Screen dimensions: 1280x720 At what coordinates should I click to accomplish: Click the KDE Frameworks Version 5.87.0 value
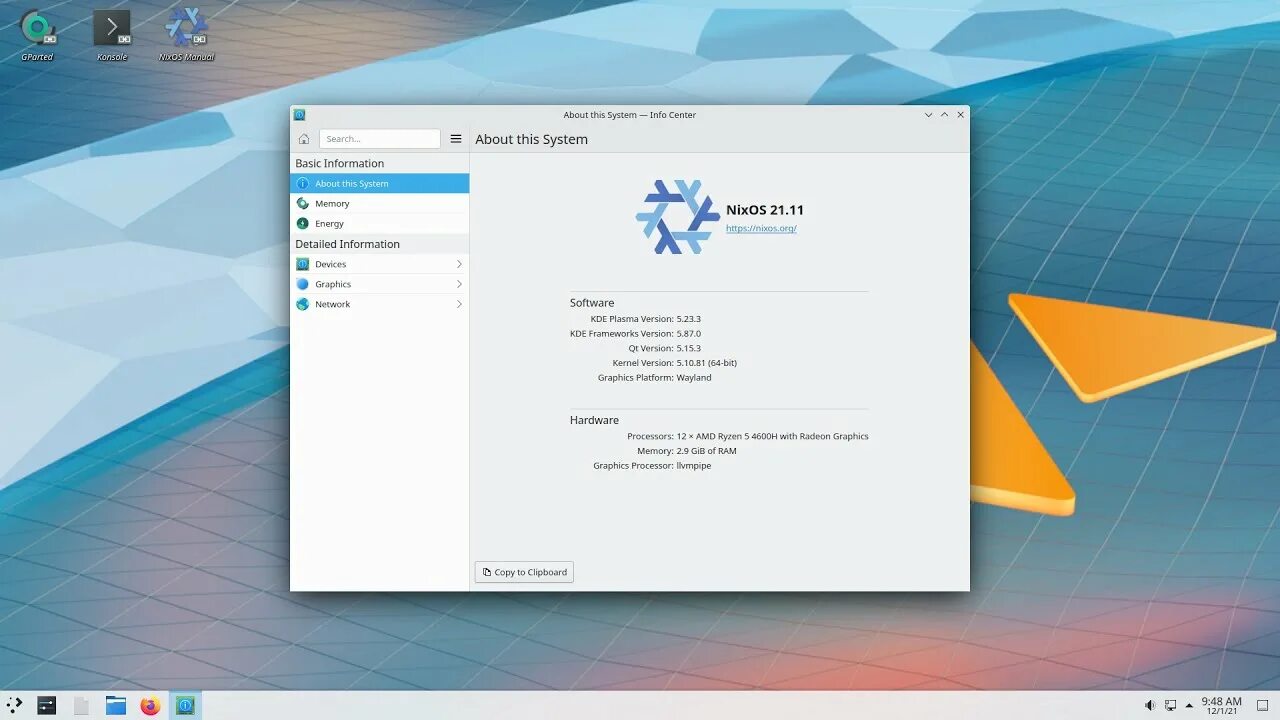click(688, 334)
